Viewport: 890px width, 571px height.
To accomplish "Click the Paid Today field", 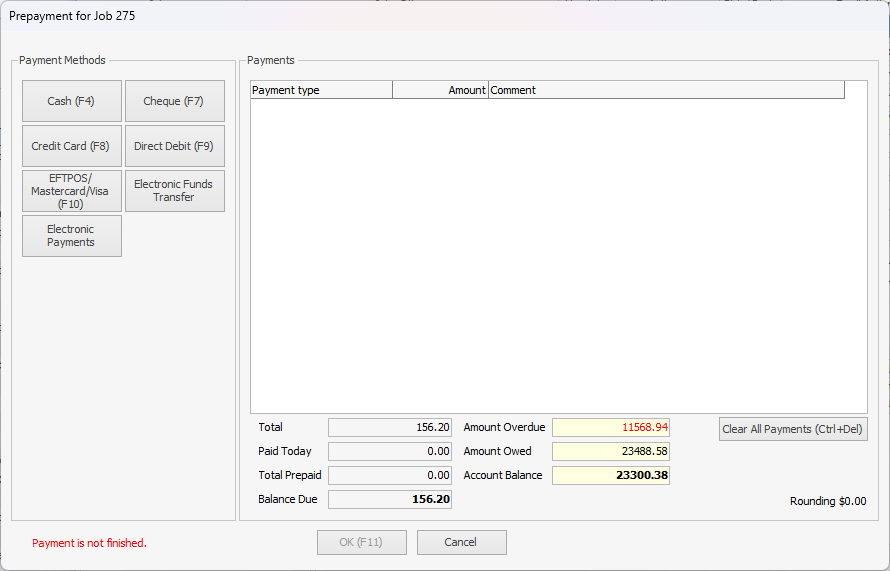I will coord(390,451).
